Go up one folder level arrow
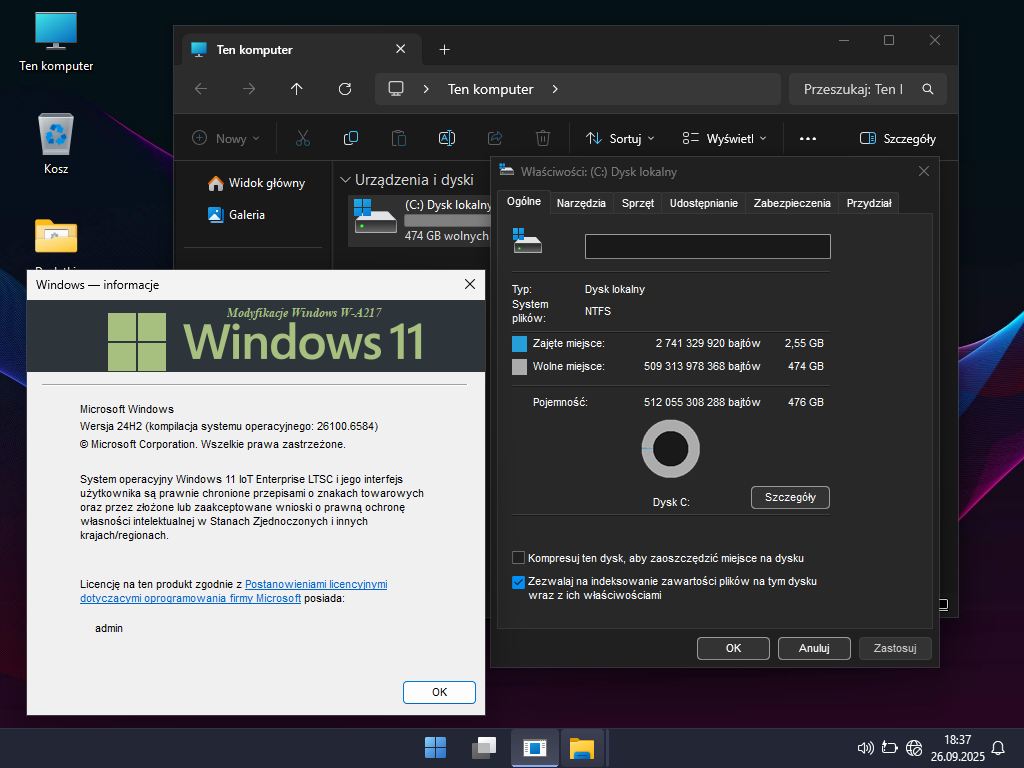 pos(296,89)
